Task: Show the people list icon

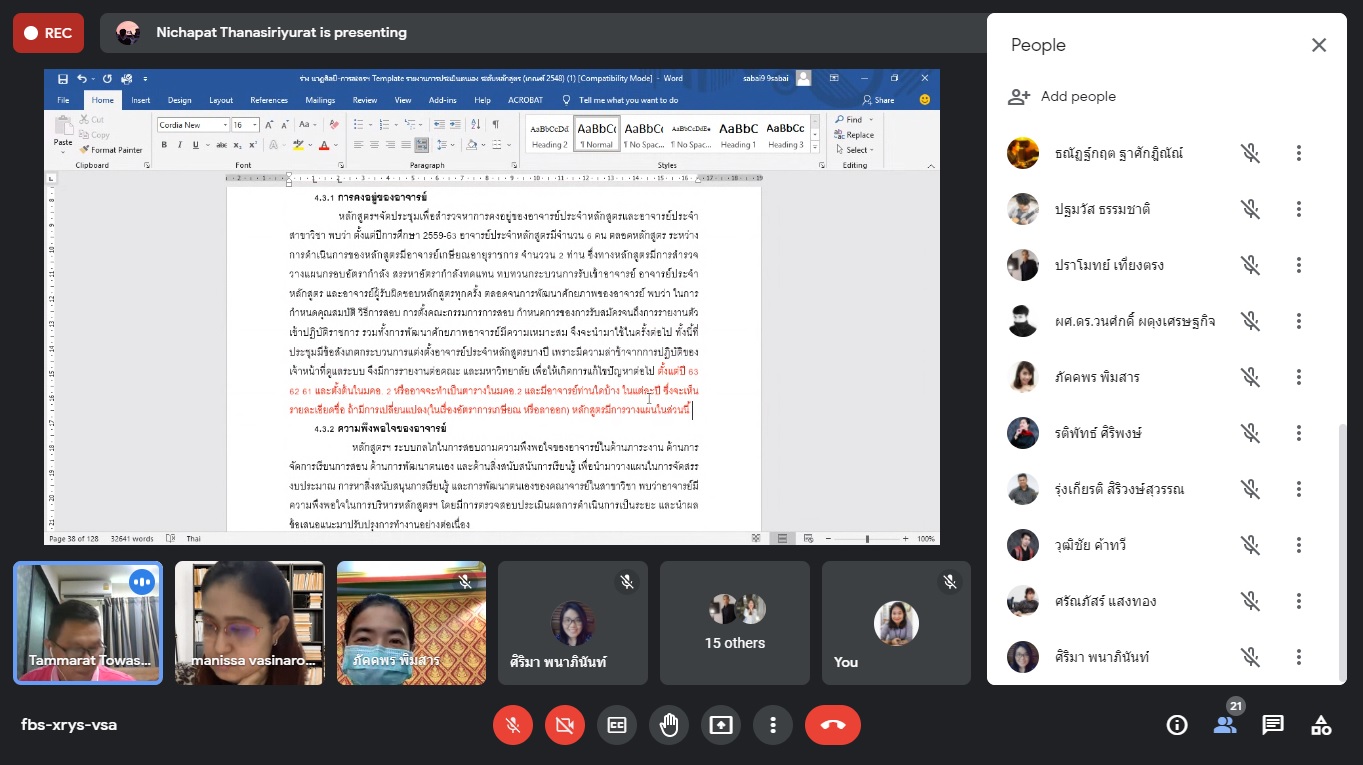Action: pos(1225,725)
